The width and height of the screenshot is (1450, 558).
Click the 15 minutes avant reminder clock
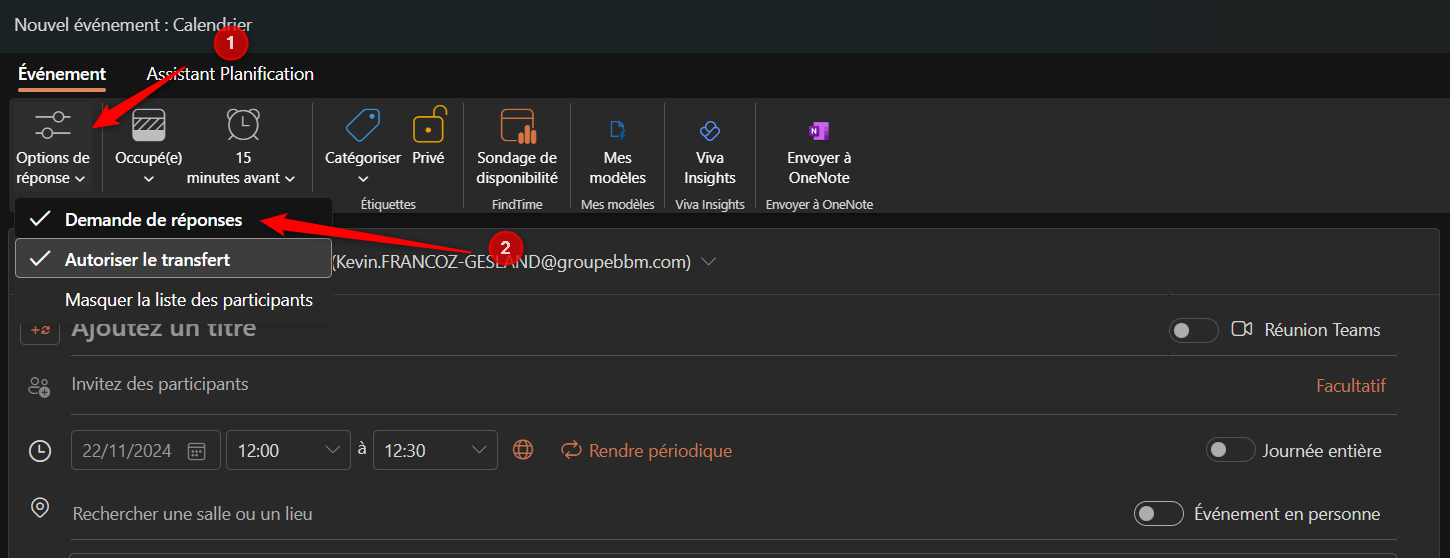tap(242, 126)
